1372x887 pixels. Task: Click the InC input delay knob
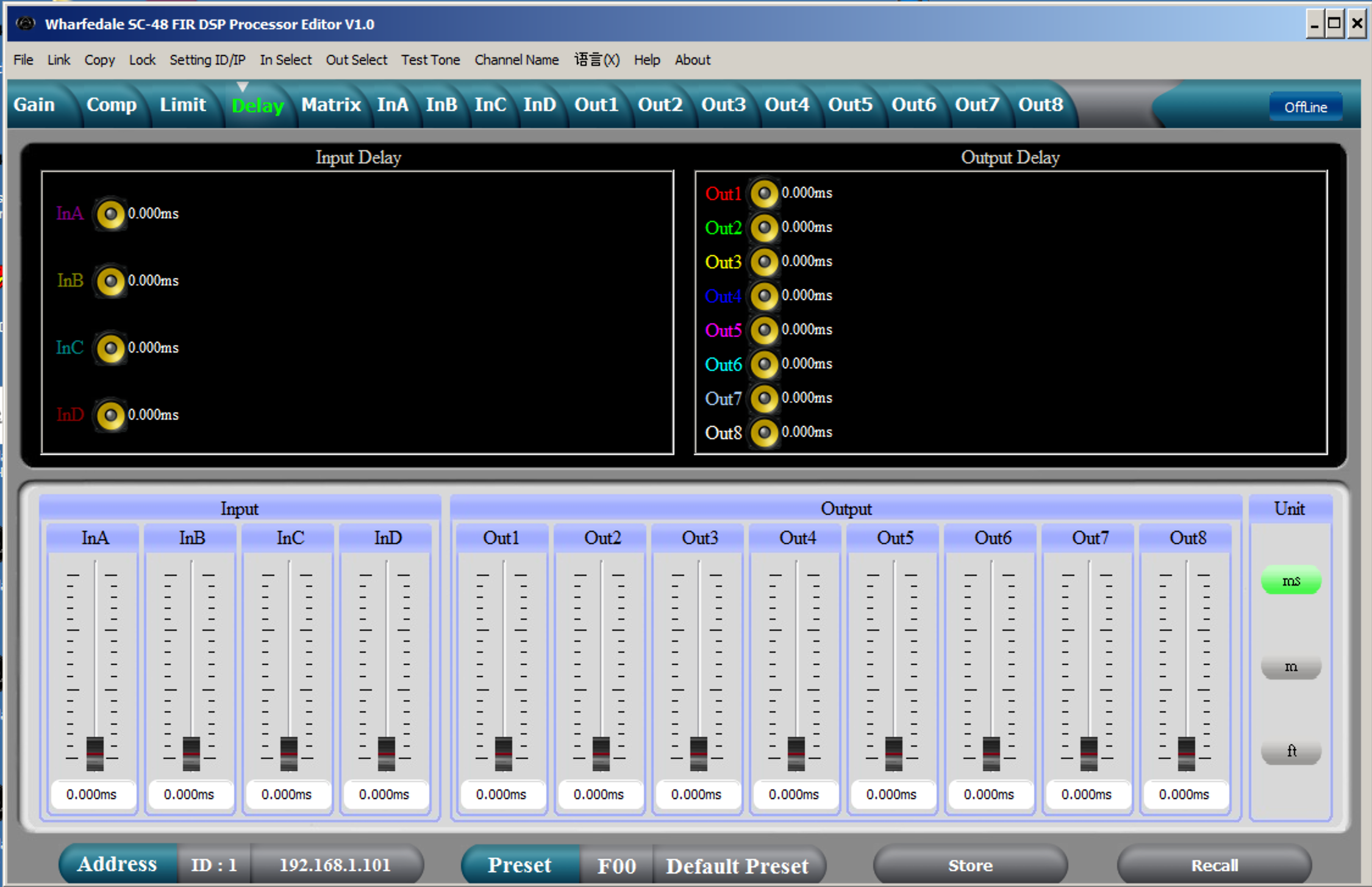110,348
